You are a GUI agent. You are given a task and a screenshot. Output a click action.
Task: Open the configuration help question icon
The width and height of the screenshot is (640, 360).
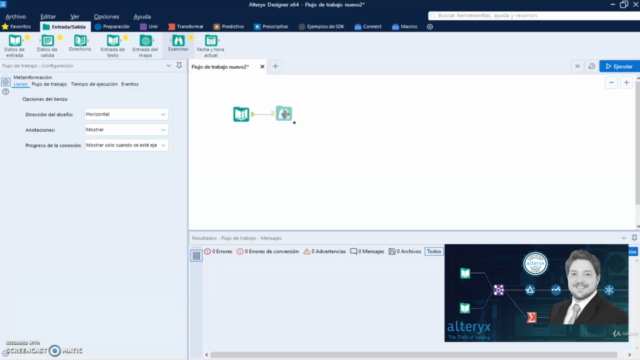coord(6,92)
